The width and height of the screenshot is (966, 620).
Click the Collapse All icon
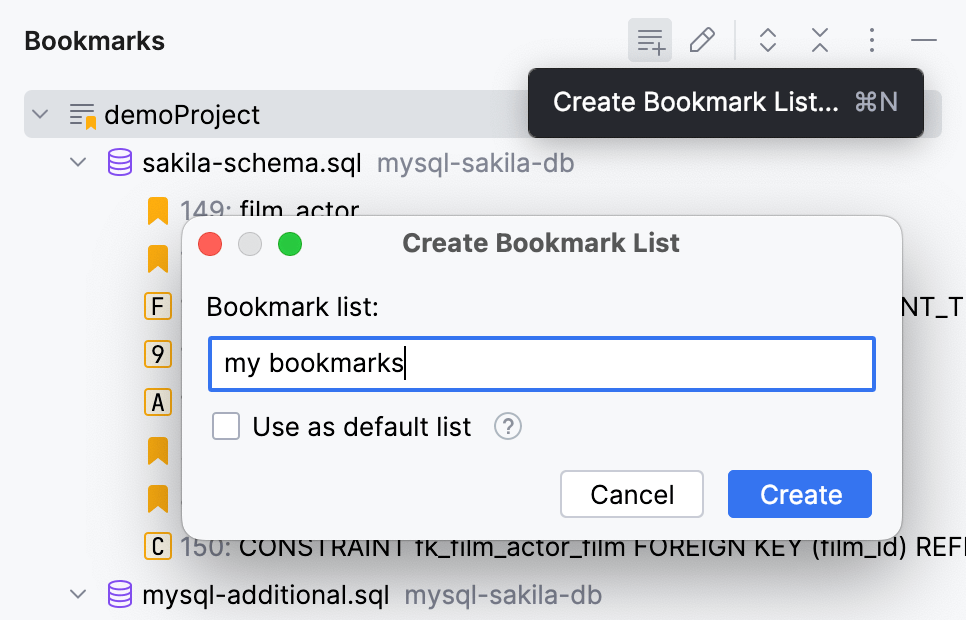pos(819,40)
